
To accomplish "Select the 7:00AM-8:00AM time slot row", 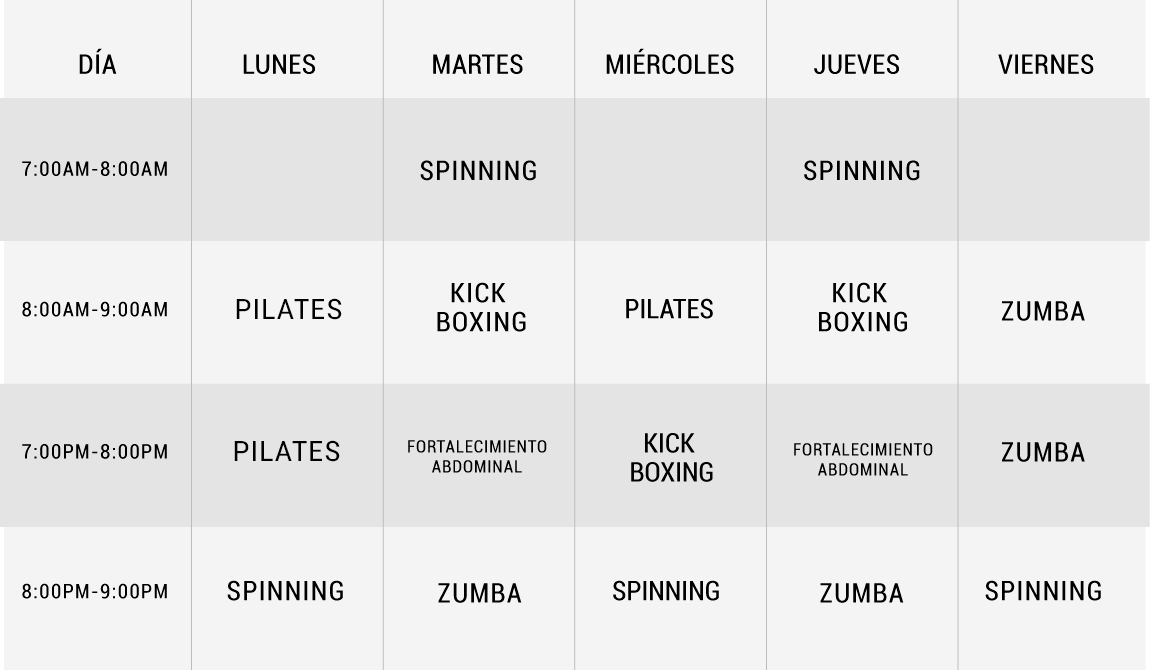I will (x=575, y=169).
